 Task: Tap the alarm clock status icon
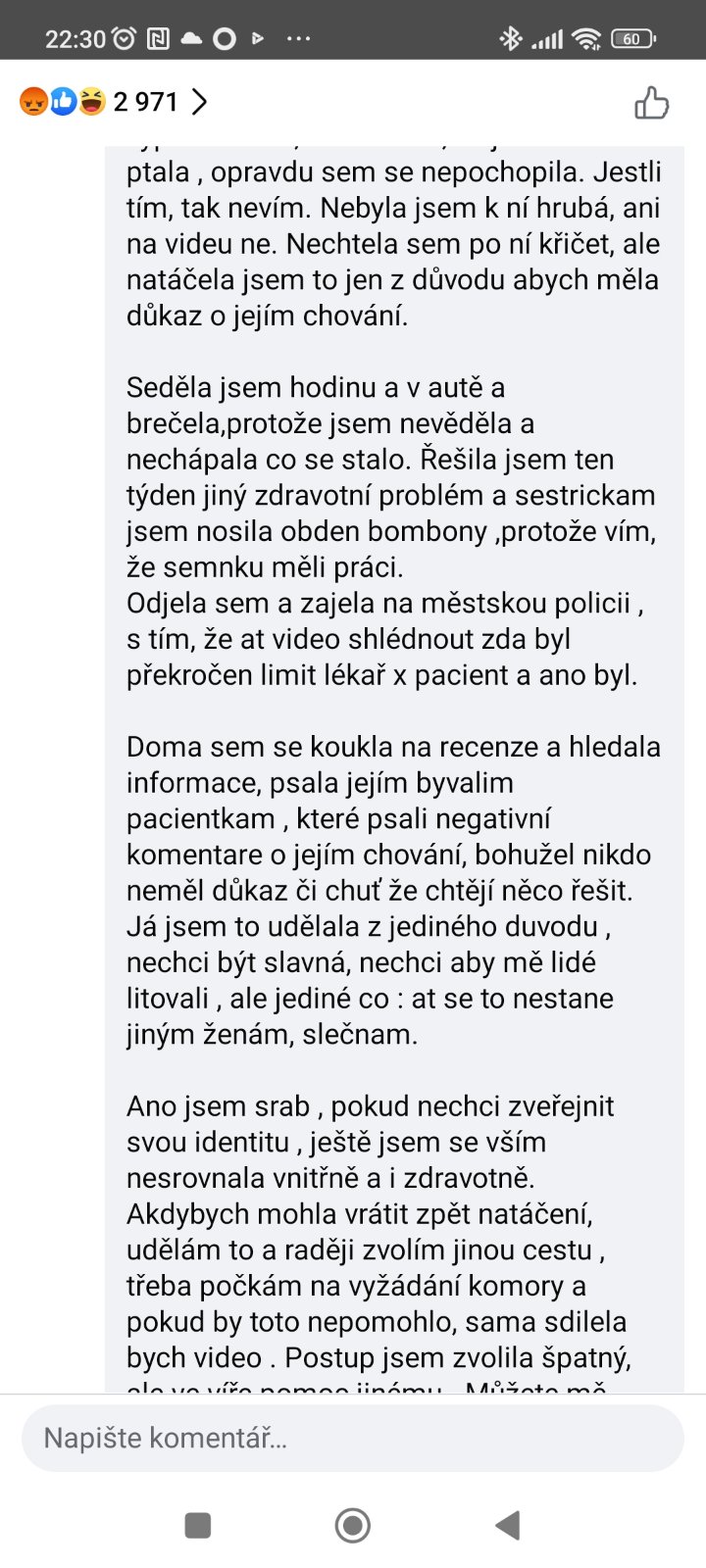click(125, 39)
